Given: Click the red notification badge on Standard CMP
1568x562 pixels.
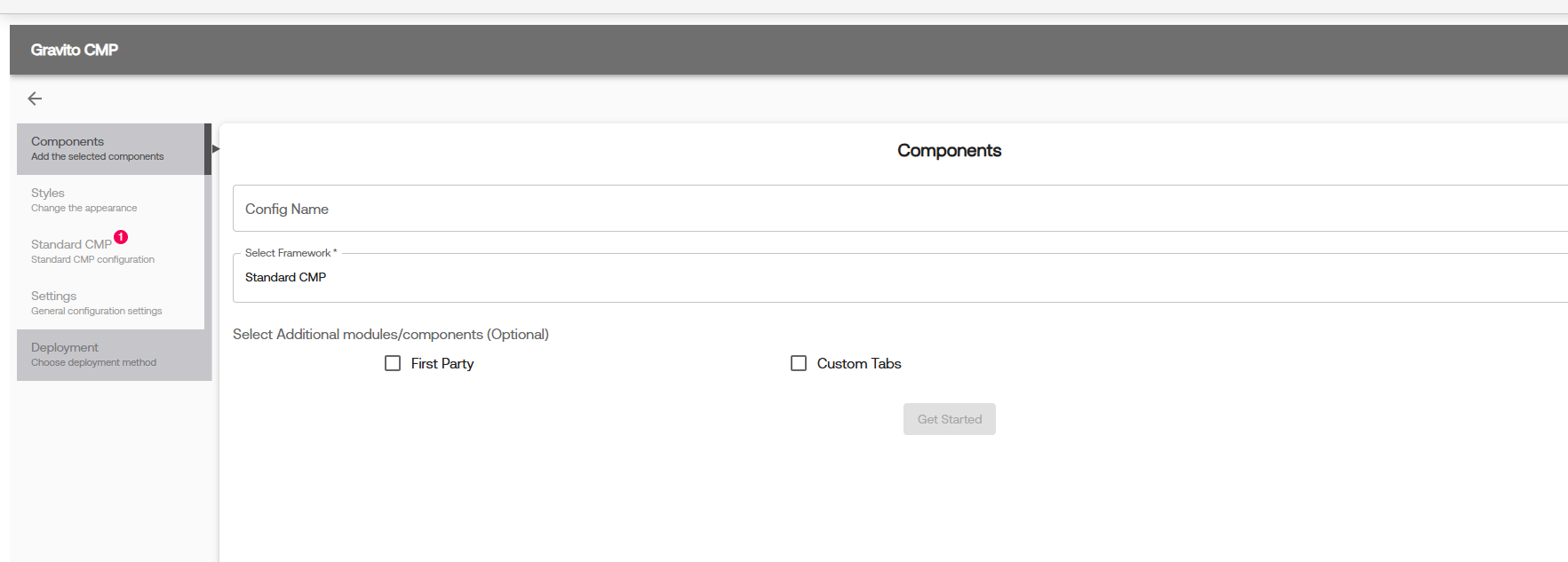Looking at the screenshot, I should coord(121,237).
